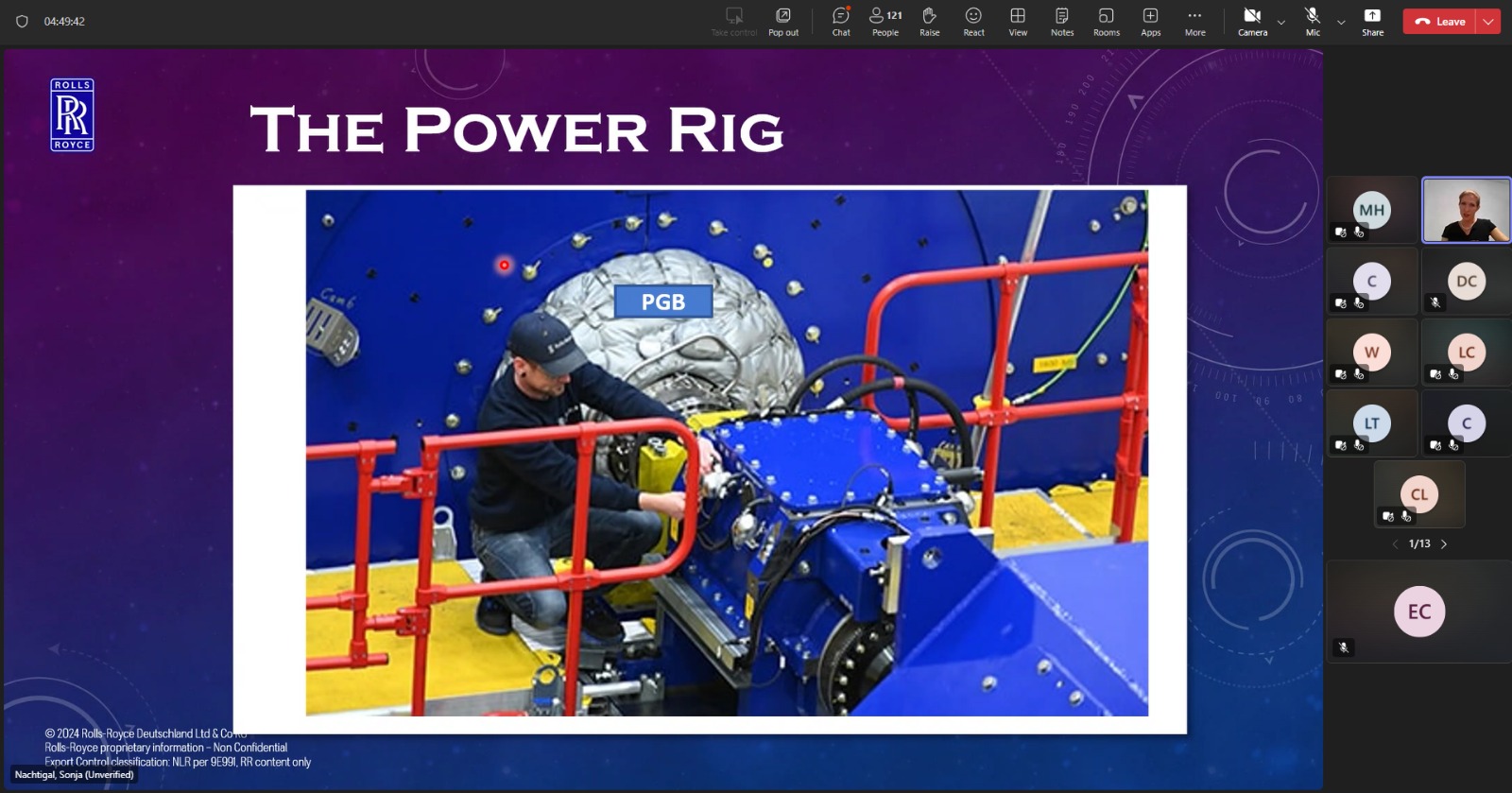
Task: Open the More actions menu
Action: point(1195,21)
